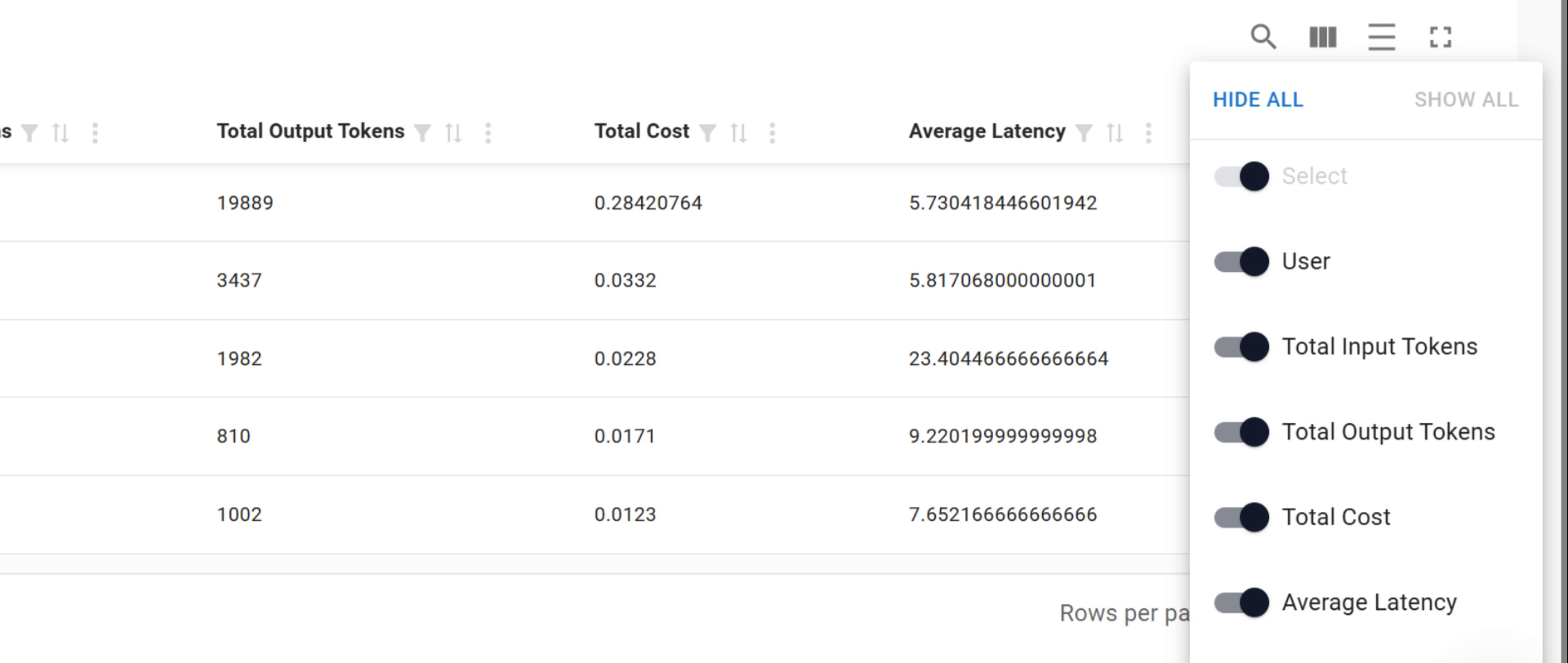The width and height of the screenshot is (1568, 663).
Task: Click HIDE ALL button
Action: 1258,100
